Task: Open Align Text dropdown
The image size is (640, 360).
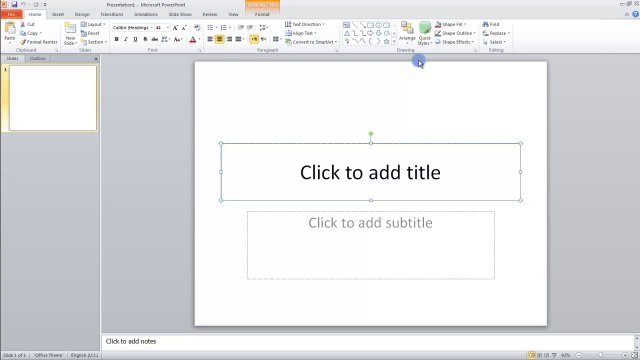Action: tap(300, 33)
